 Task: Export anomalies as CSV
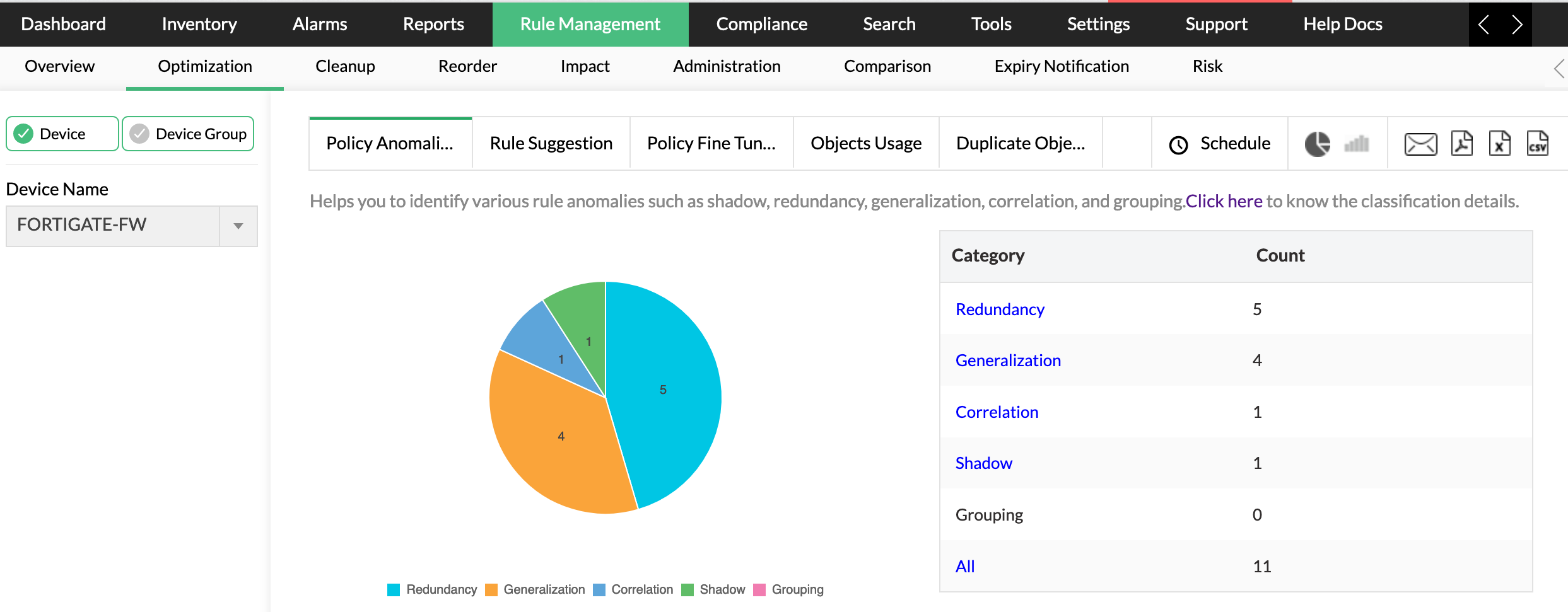(1539, 143)
